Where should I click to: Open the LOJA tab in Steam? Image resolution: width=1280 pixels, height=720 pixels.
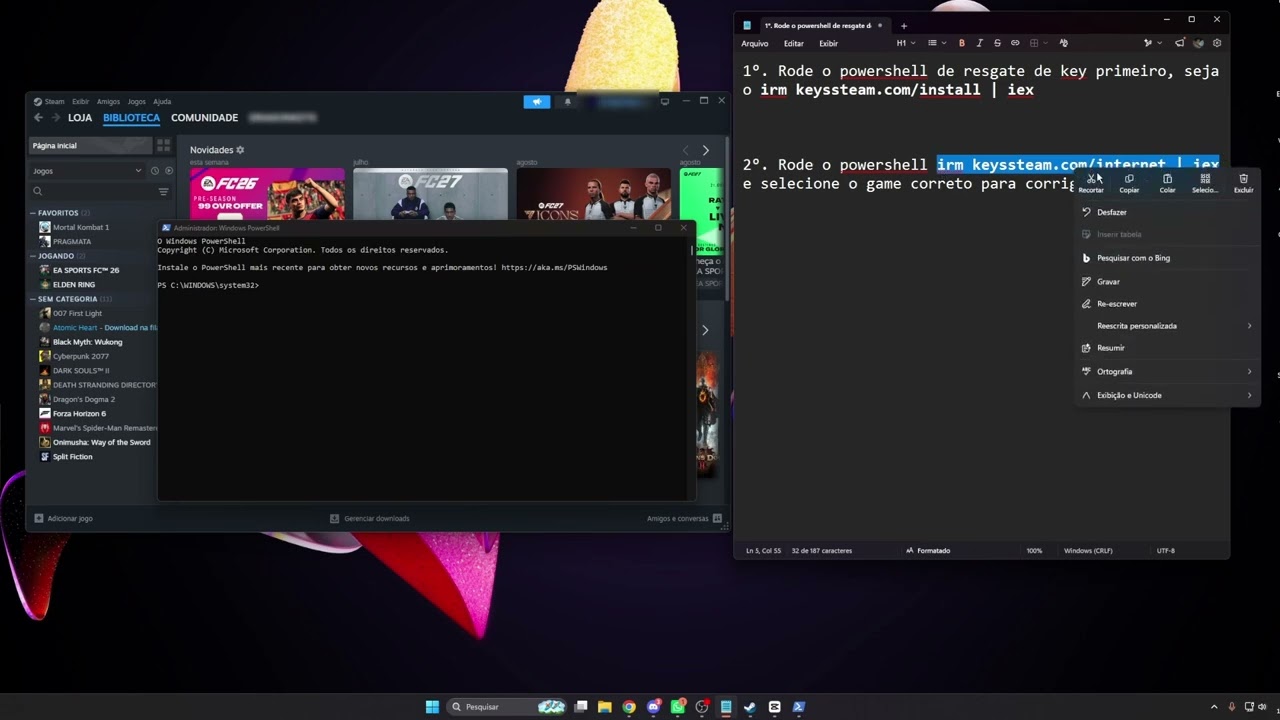click(80, 118)
